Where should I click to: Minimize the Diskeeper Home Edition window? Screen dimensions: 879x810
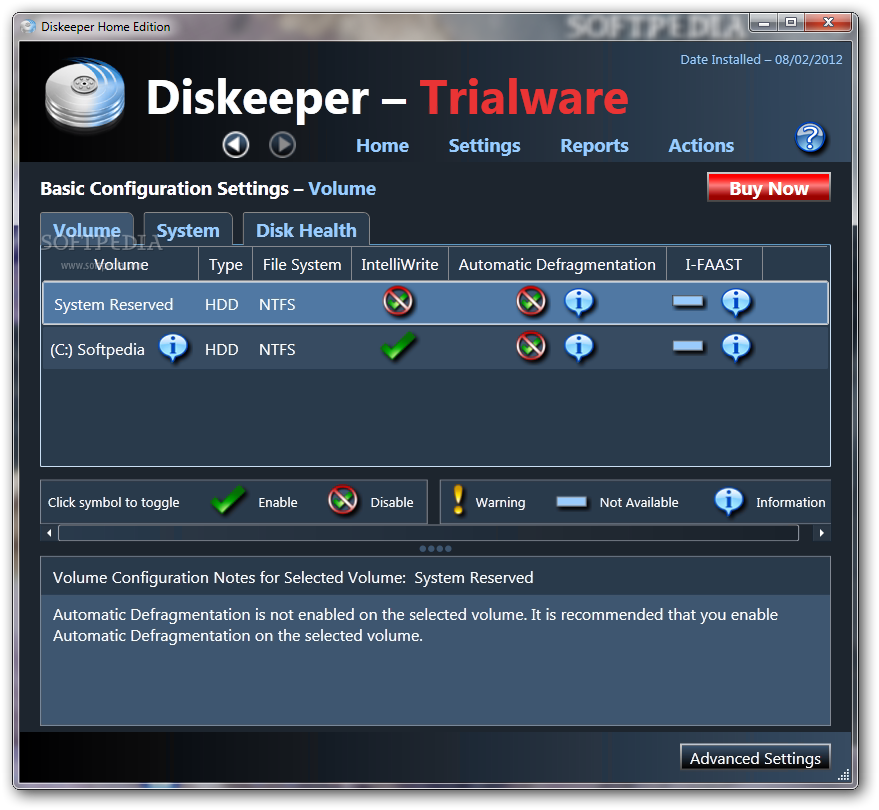tap(764, 23)
